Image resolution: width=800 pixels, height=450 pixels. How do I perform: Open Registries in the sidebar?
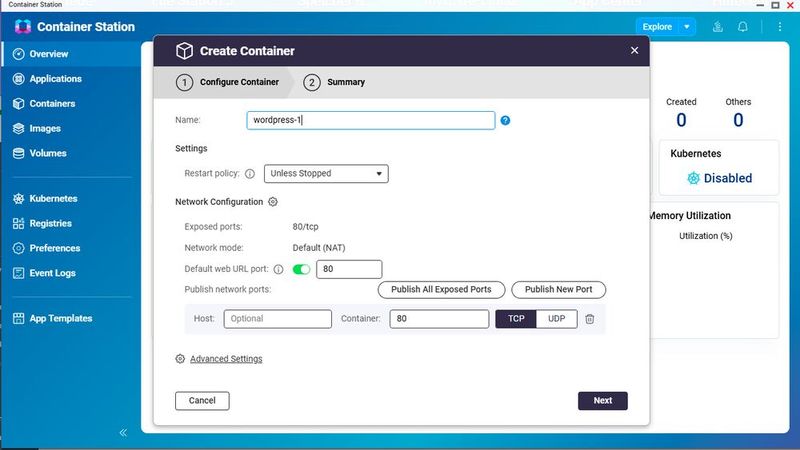pyautogui.click(x=71, y=223)
